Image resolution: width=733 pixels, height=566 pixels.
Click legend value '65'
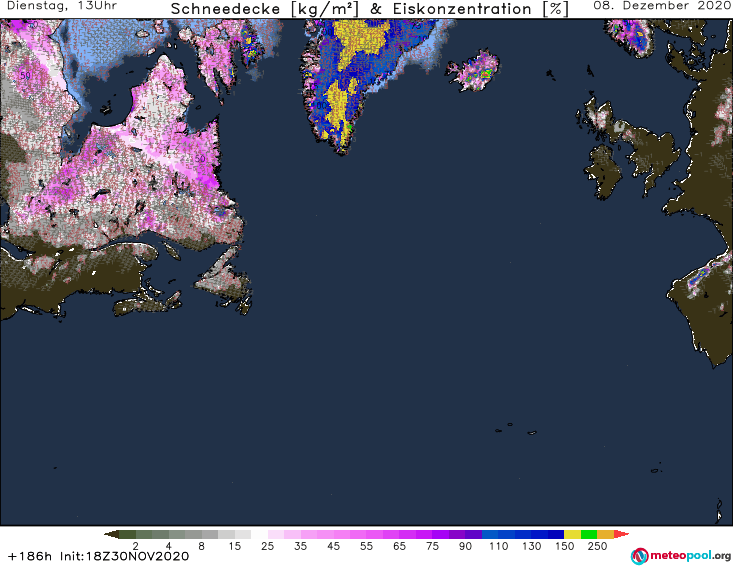399,546
